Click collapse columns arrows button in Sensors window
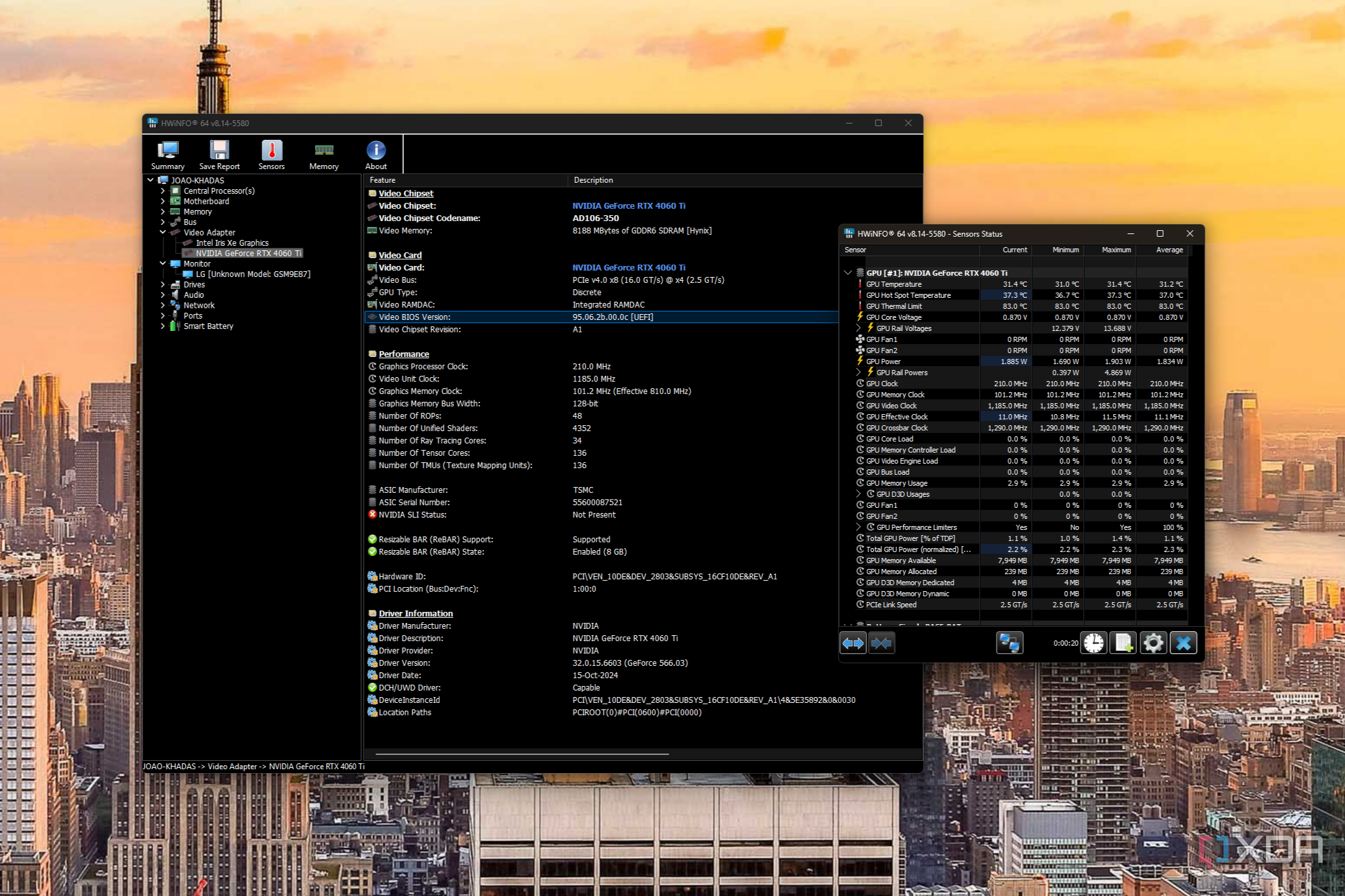 881,643
